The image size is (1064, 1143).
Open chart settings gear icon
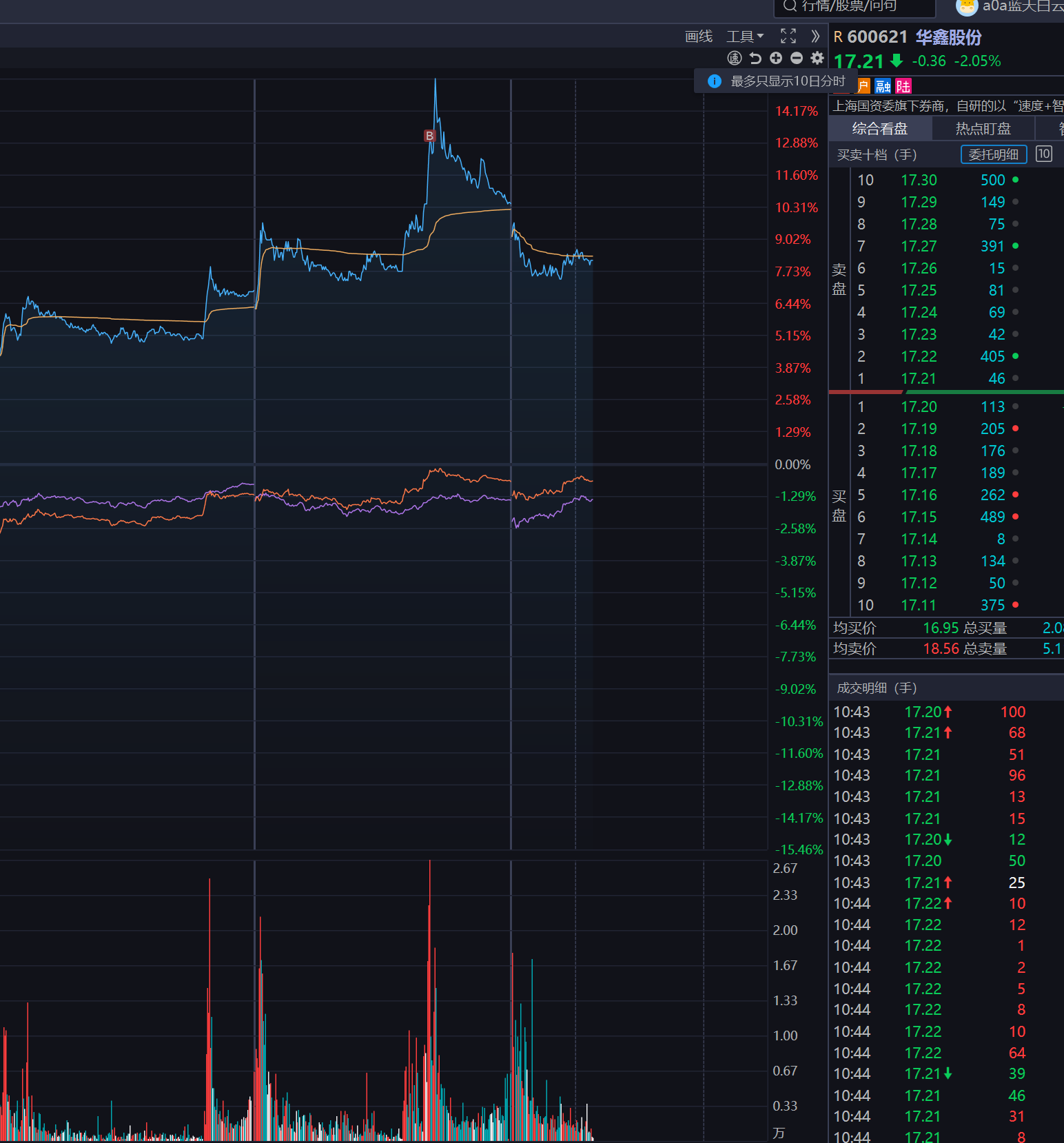tap(817, 59)
